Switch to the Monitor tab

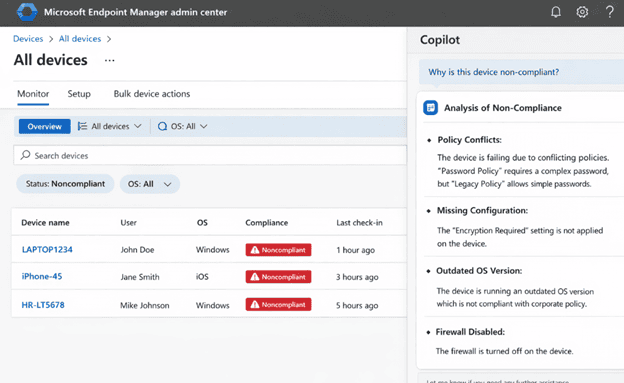click(33, 94)
